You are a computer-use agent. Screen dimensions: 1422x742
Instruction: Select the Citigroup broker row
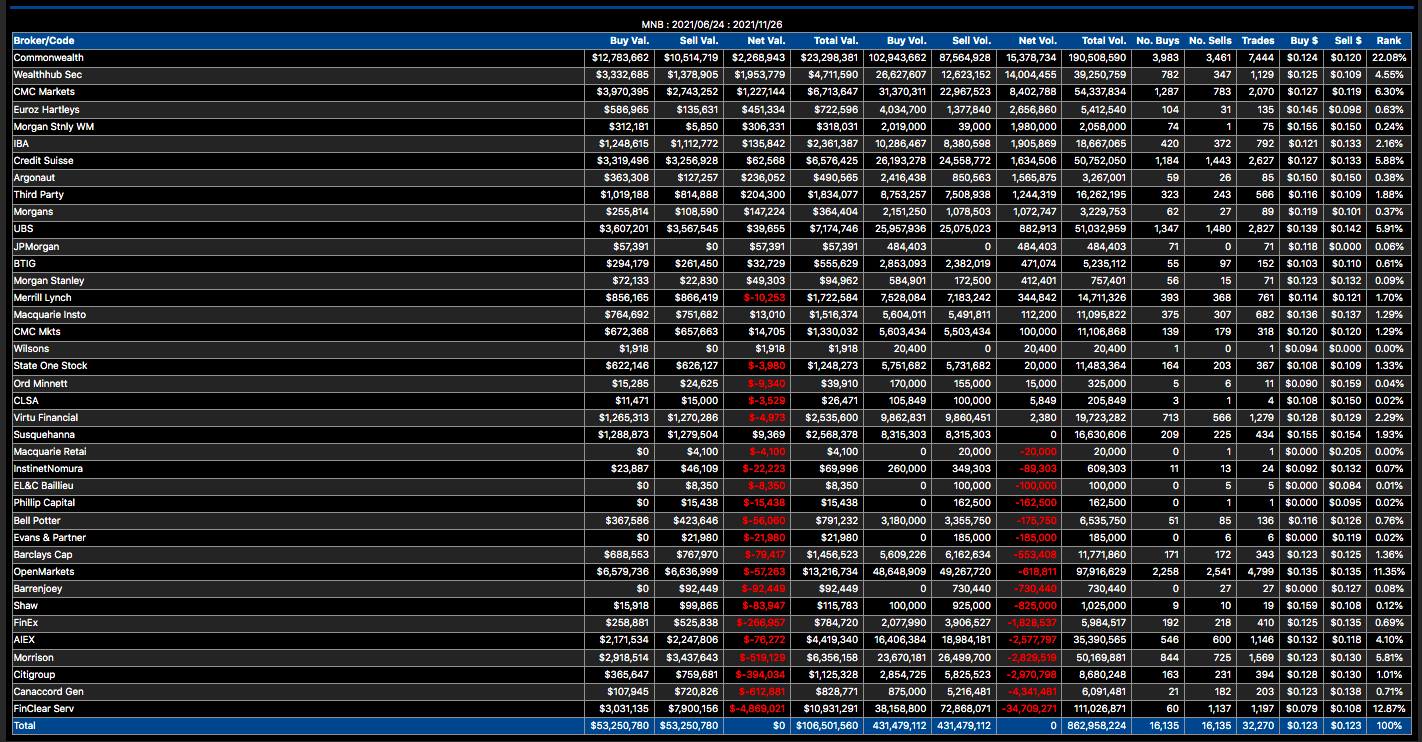coord(711,674)
